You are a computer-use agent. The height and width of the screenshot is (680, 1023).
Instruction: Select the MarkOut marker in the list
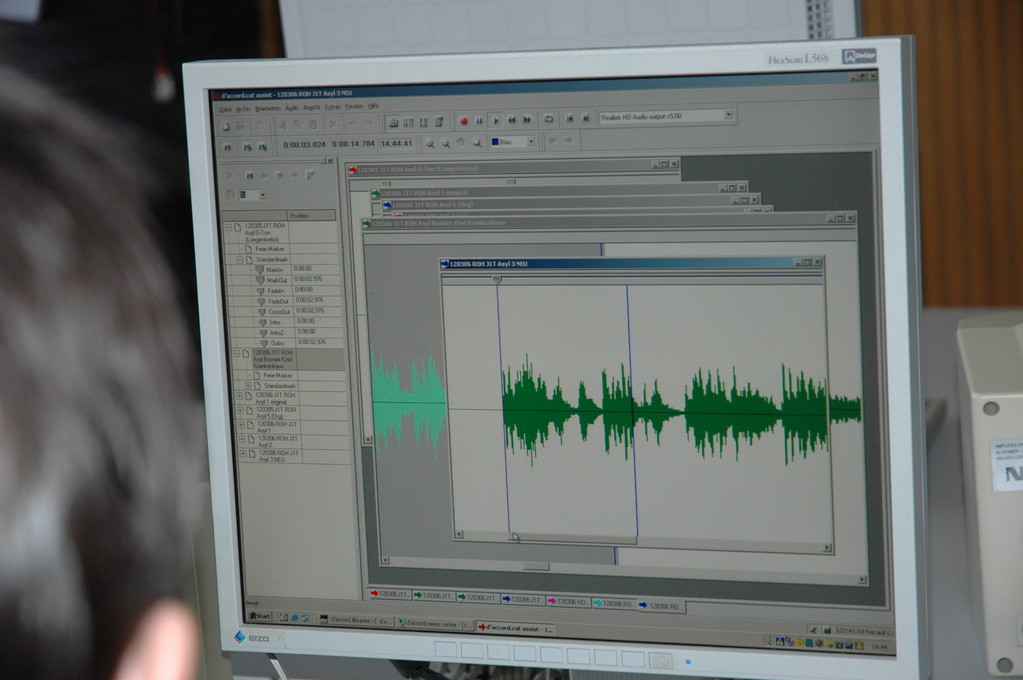[274, 280]
